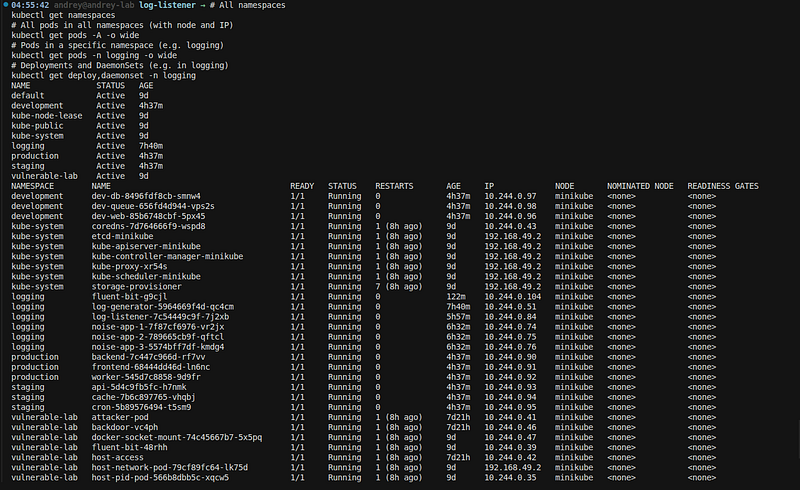Click pod name backdoor-vc4ph
This screenshot has width=800, height=490.
pyautogui.click(x=125, y=427)
